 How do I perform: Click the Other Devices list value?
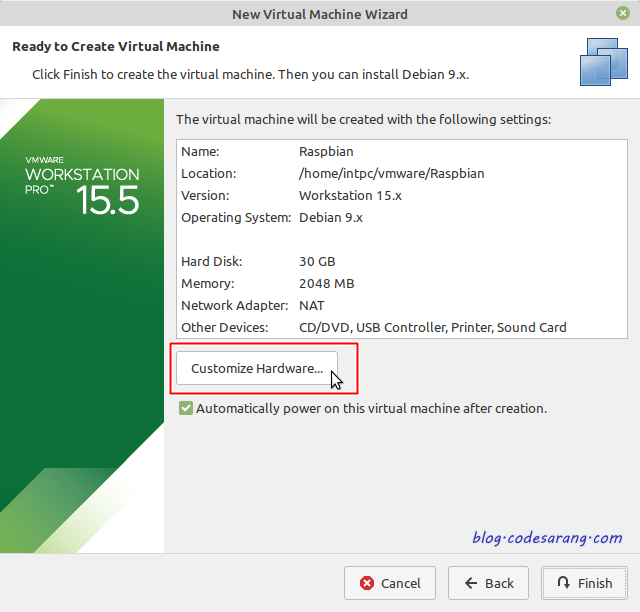click(x=433, y=327)
